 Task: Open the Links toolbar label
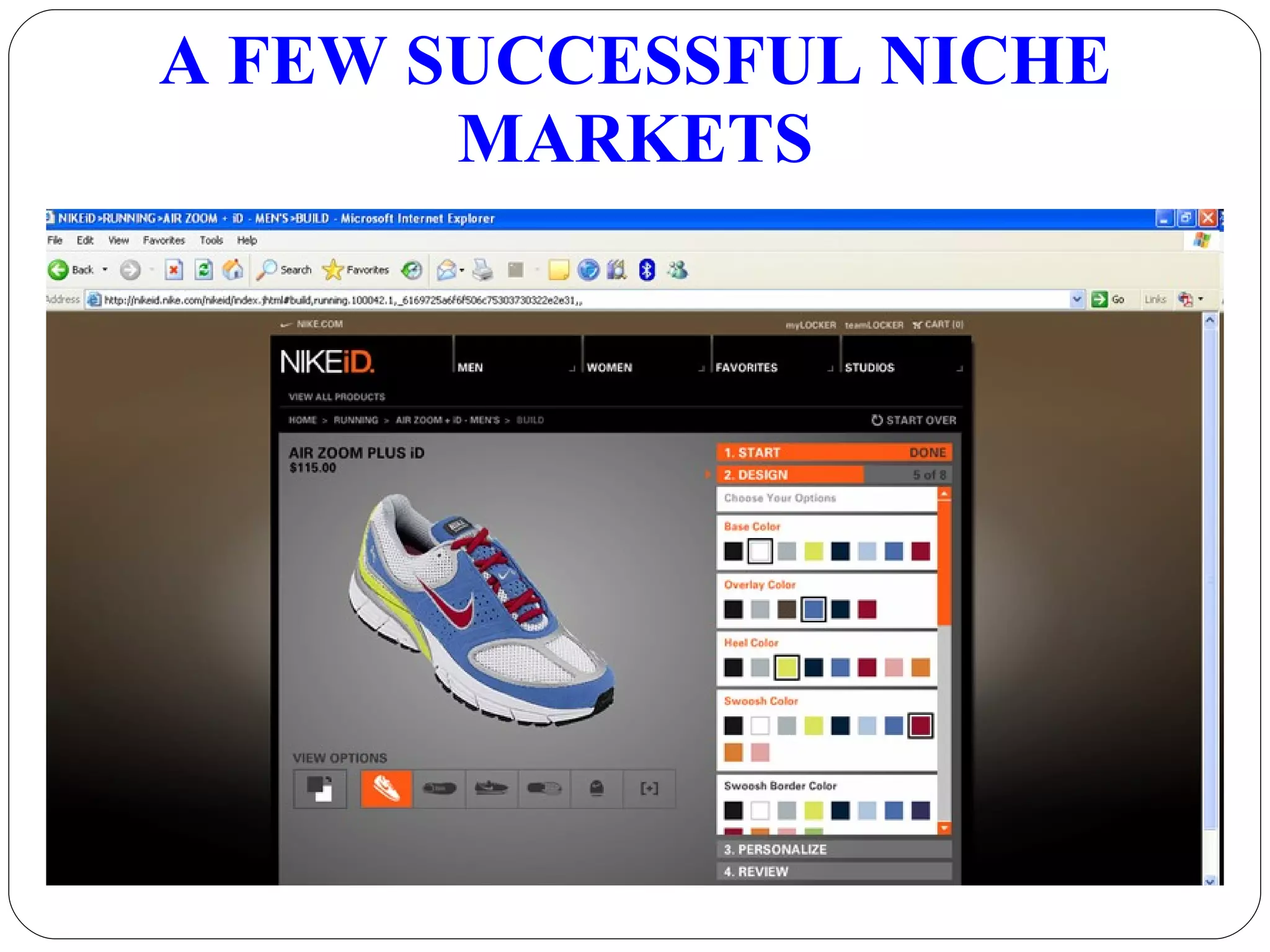pyautogui.click(x=1155, y=300)
